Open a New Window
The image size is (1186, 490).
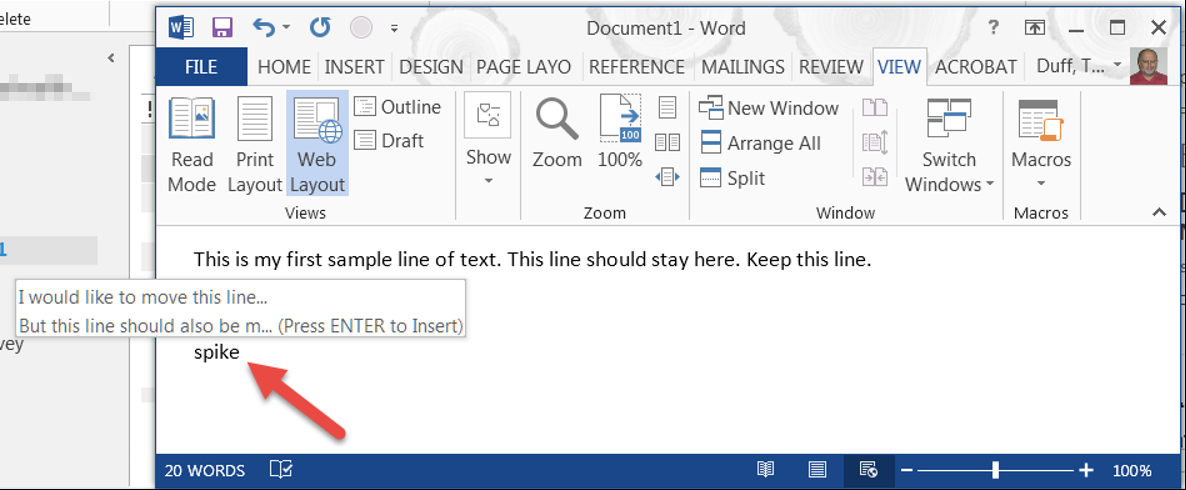click(769, 108)
